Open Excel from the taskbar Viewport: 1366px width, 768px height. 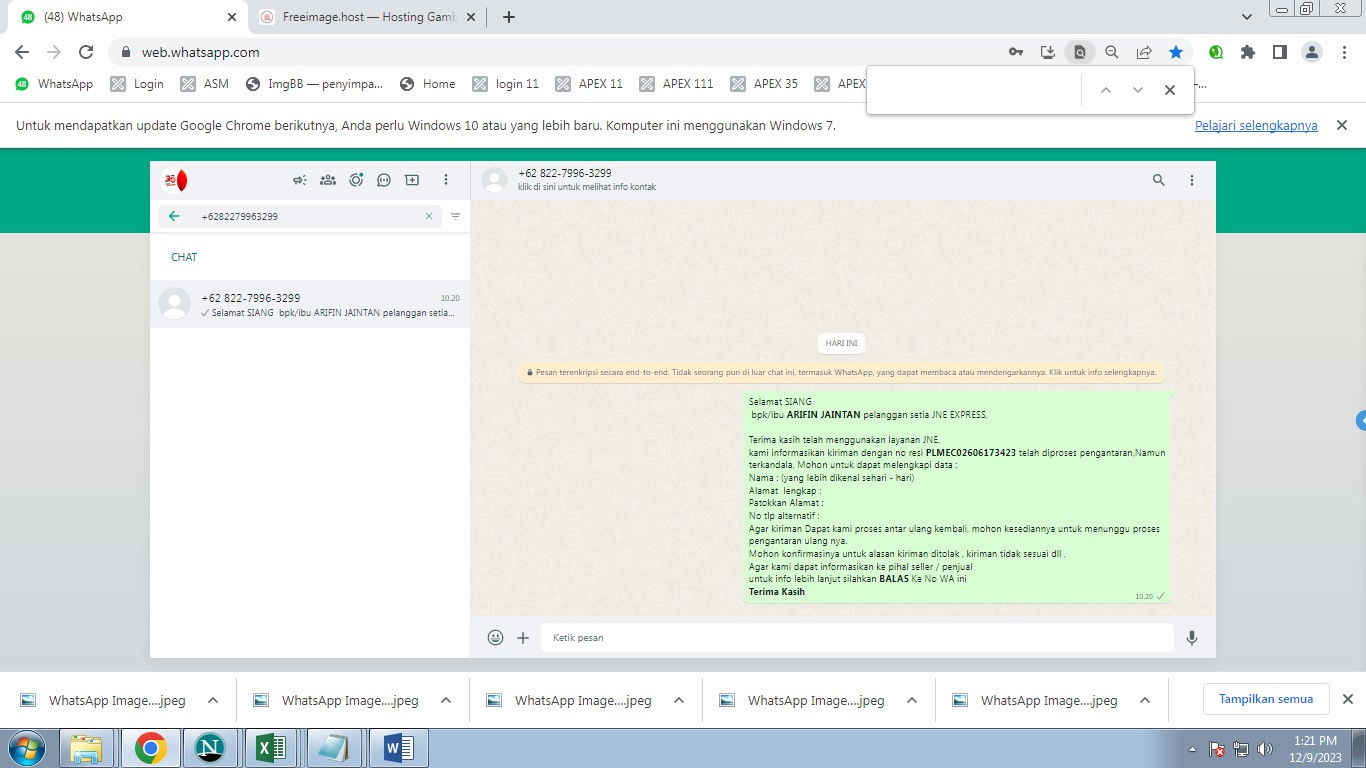[x=271, y=748]
